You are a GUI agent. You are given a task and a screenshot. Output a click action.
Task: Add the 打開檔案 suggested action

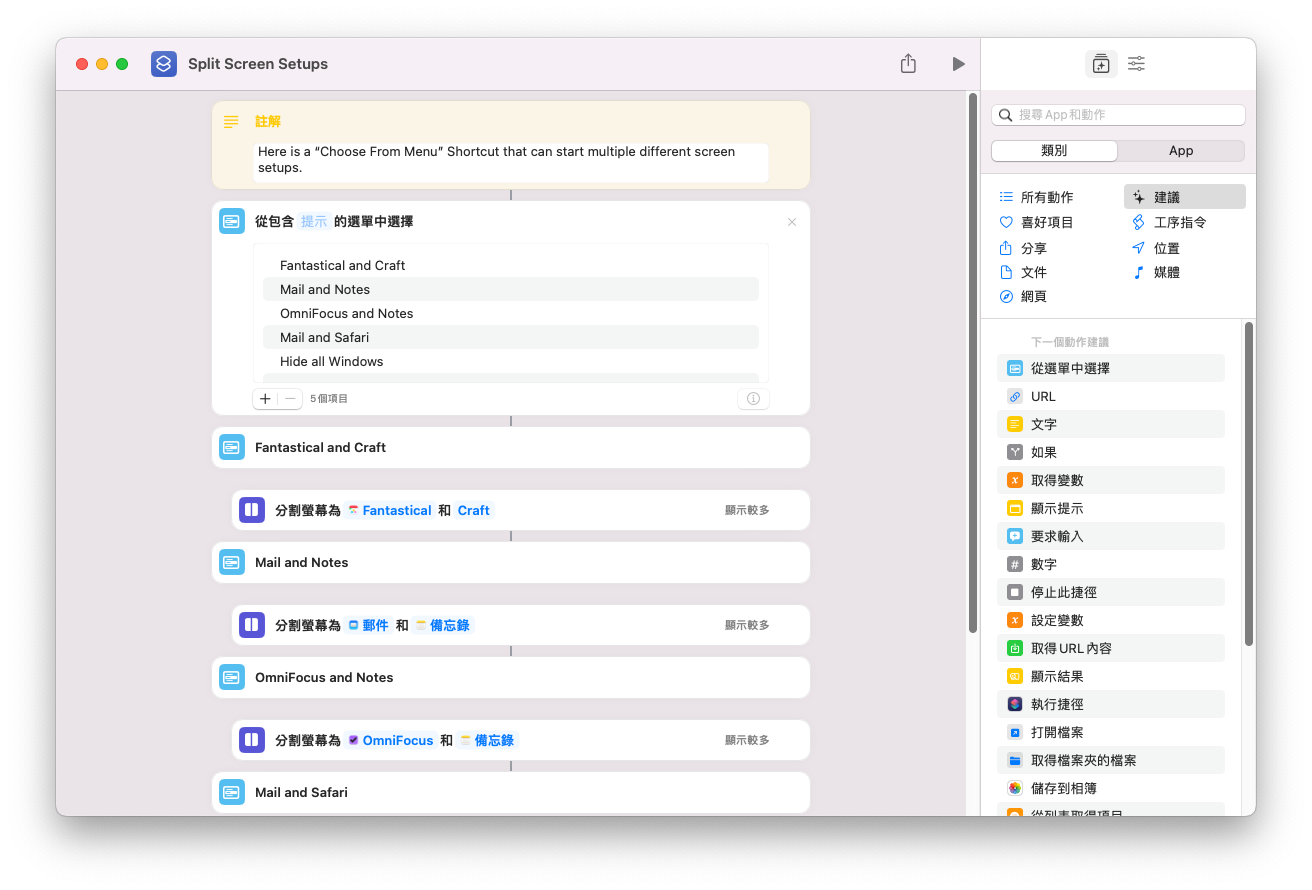[1111, 732]
